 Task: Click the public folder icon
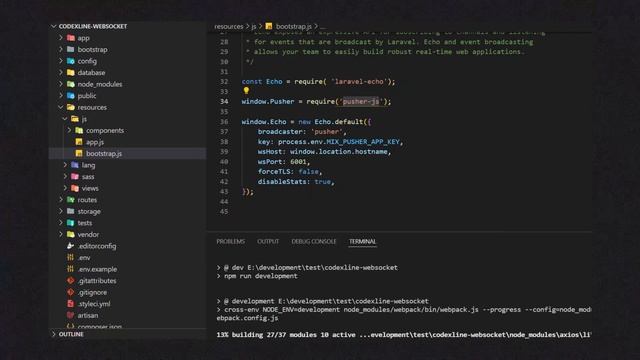click(71, 96)
